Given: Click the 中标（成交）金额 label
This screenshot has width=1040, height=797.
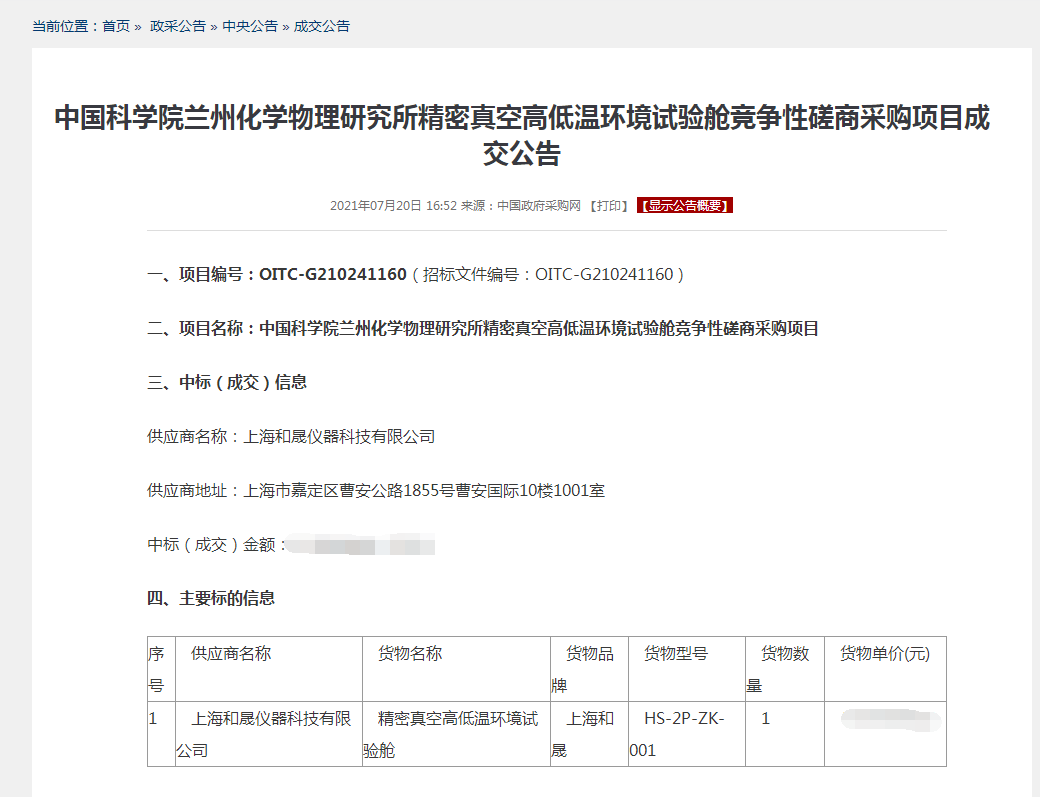Looking at the screenshot, I should click(x=216, y=545).
